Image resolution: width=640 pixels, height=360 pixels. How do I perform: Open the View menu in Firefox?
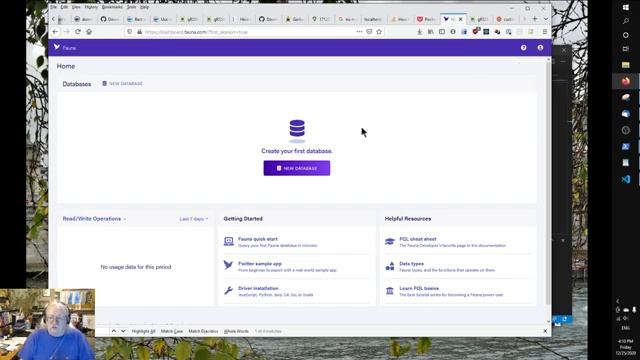[76, 7]
